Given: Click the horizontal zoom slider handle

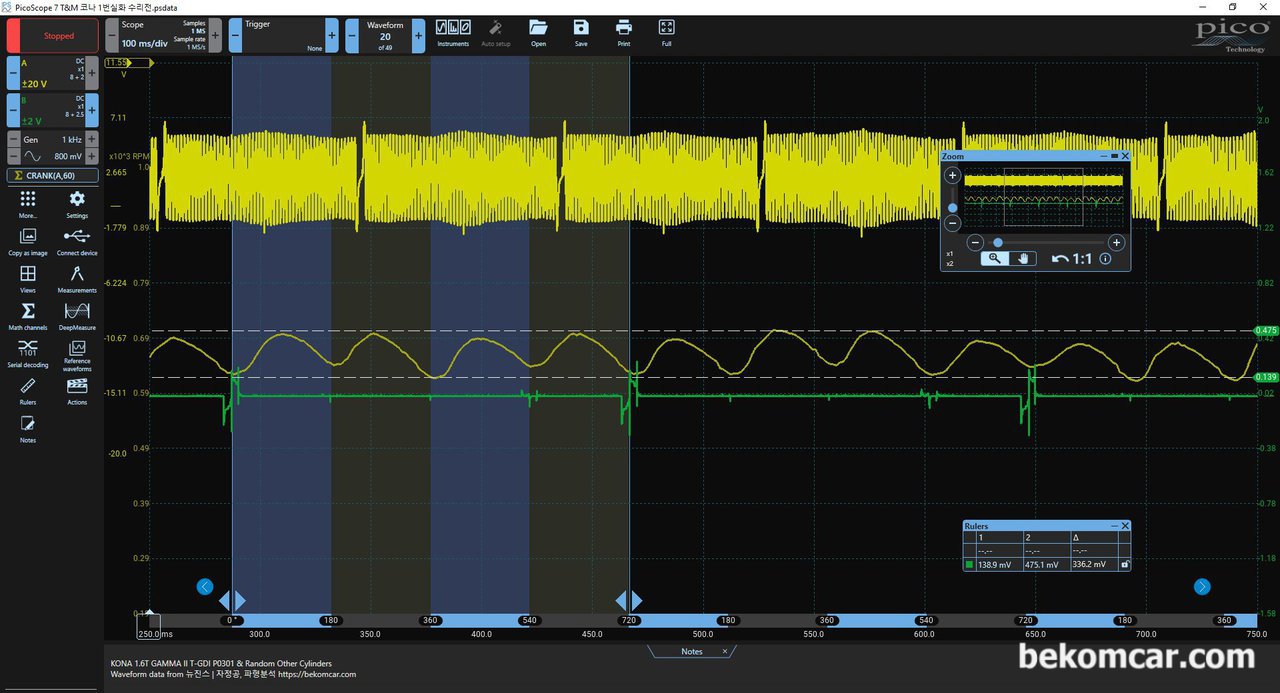Looking at the screenshot, I should pyautogui.click(x=997, y=242).
